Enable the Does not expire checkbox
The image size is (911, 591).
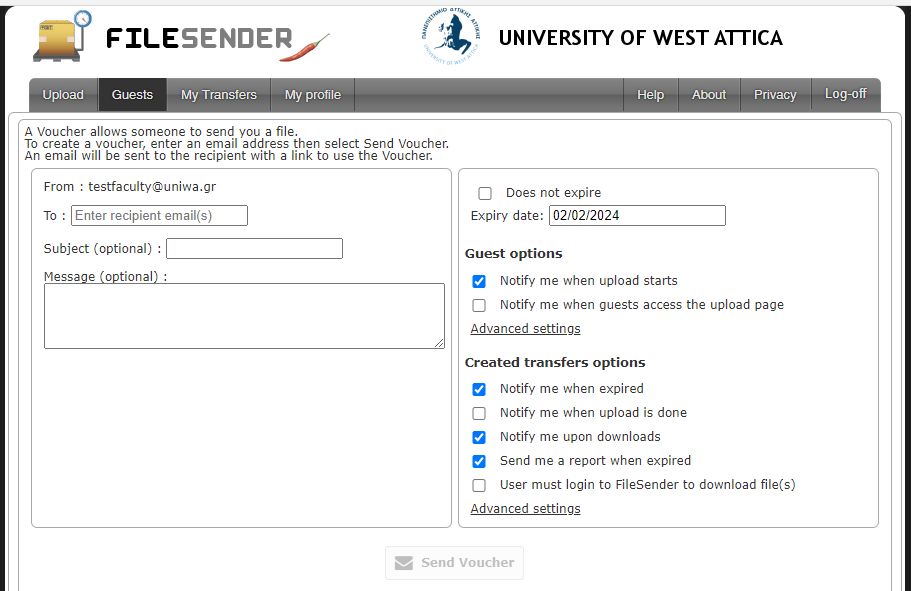pos(485,193)
